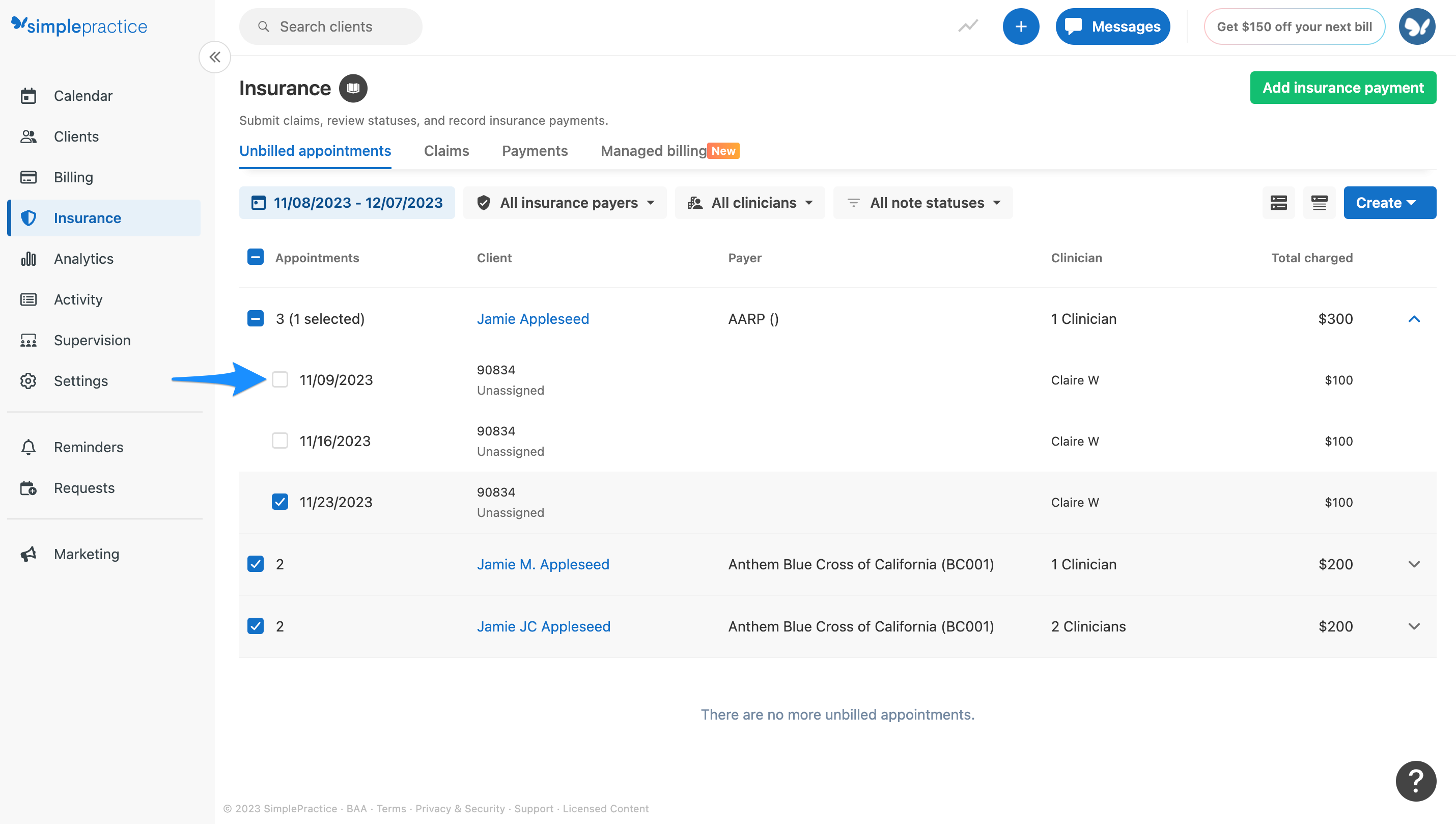
Task: Open the profile avatar menu
Action: [1416, 26]
